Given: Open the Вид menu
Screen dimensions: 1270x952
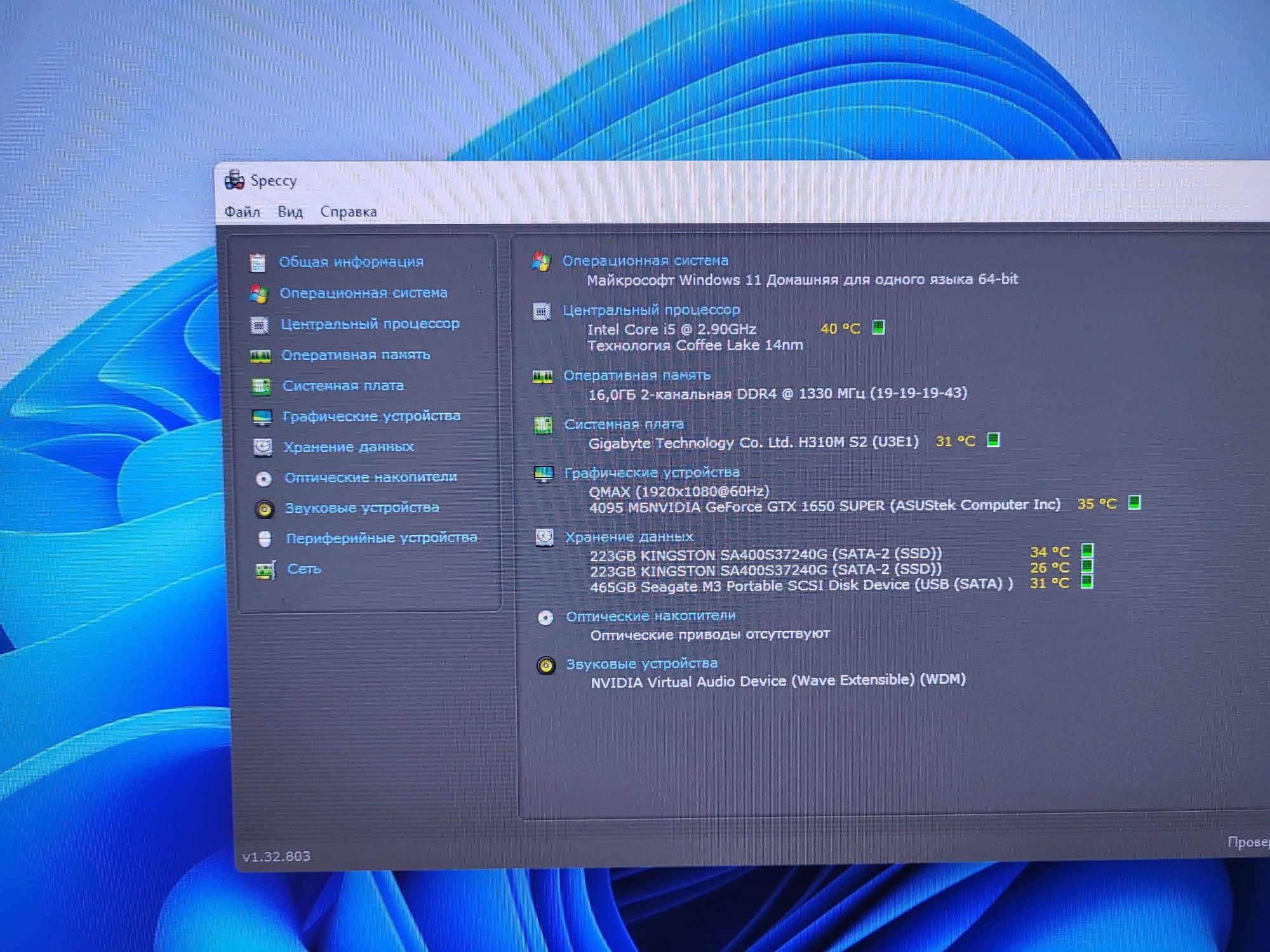Looking at the screenshot, I should click(290, 212).
